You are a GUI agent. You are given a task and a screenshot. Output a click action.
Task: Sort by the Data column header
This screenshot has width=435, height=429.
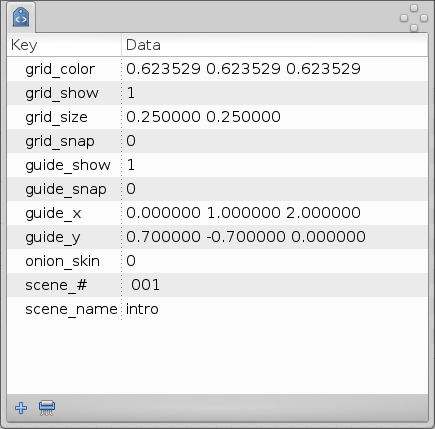pyautogui.click(x=275, y=45)
